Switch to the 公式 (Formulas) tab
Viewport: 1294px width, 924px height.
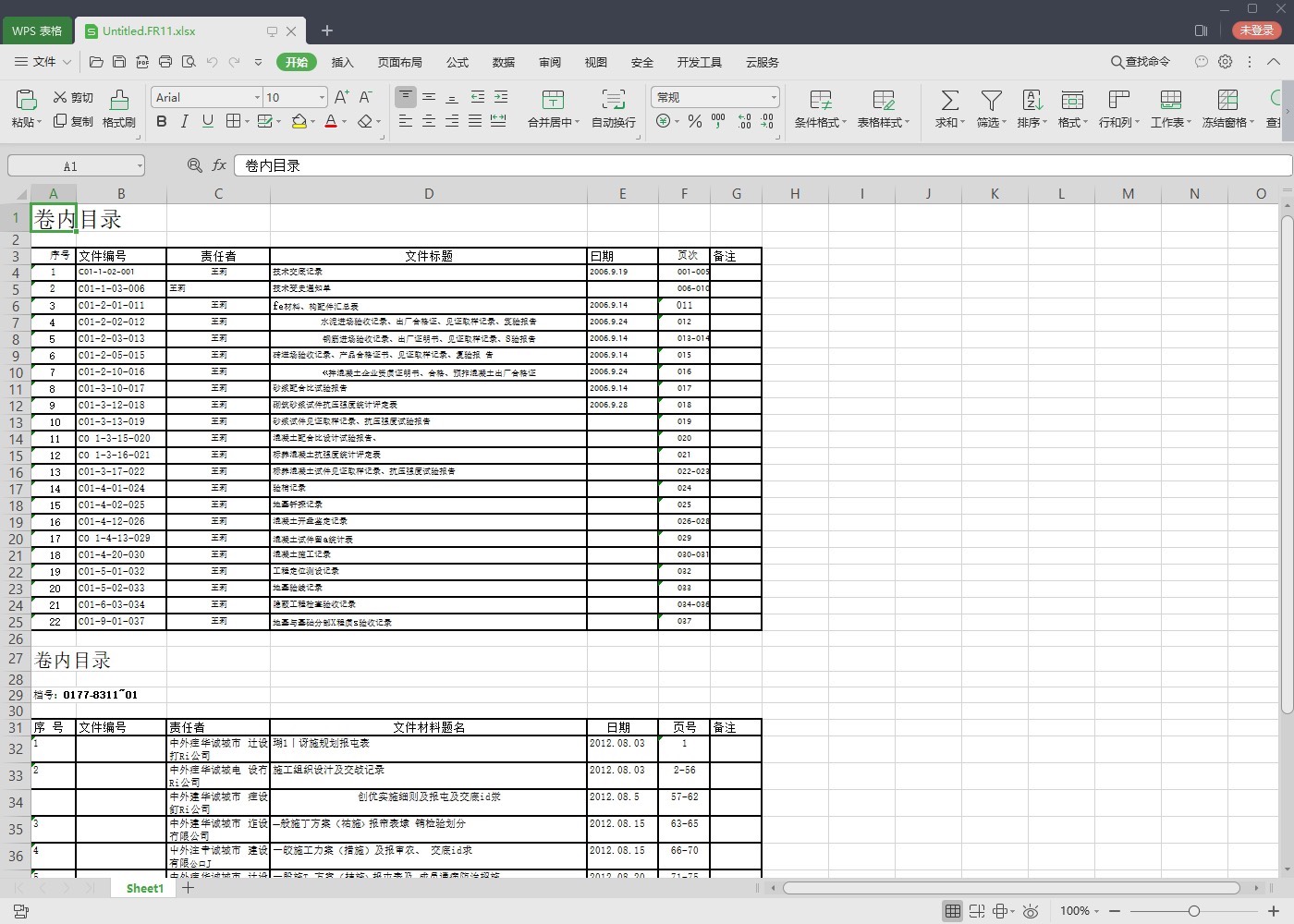(458, 62)
